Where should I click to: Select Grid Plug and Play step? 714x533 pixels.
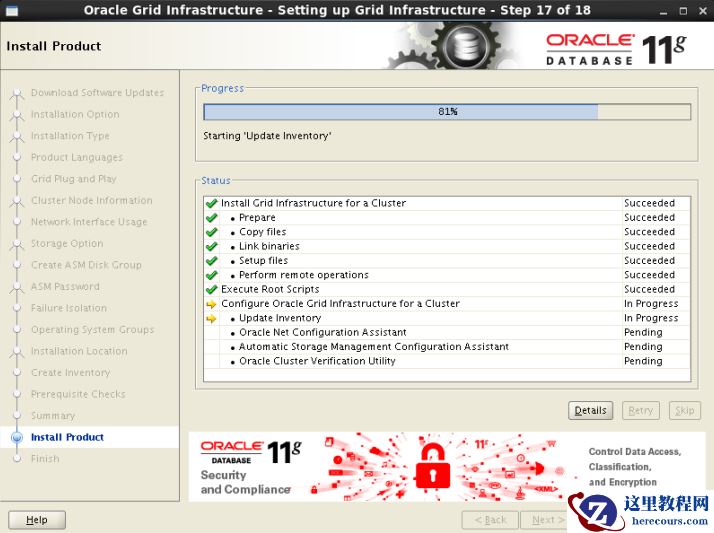(73, 179)
